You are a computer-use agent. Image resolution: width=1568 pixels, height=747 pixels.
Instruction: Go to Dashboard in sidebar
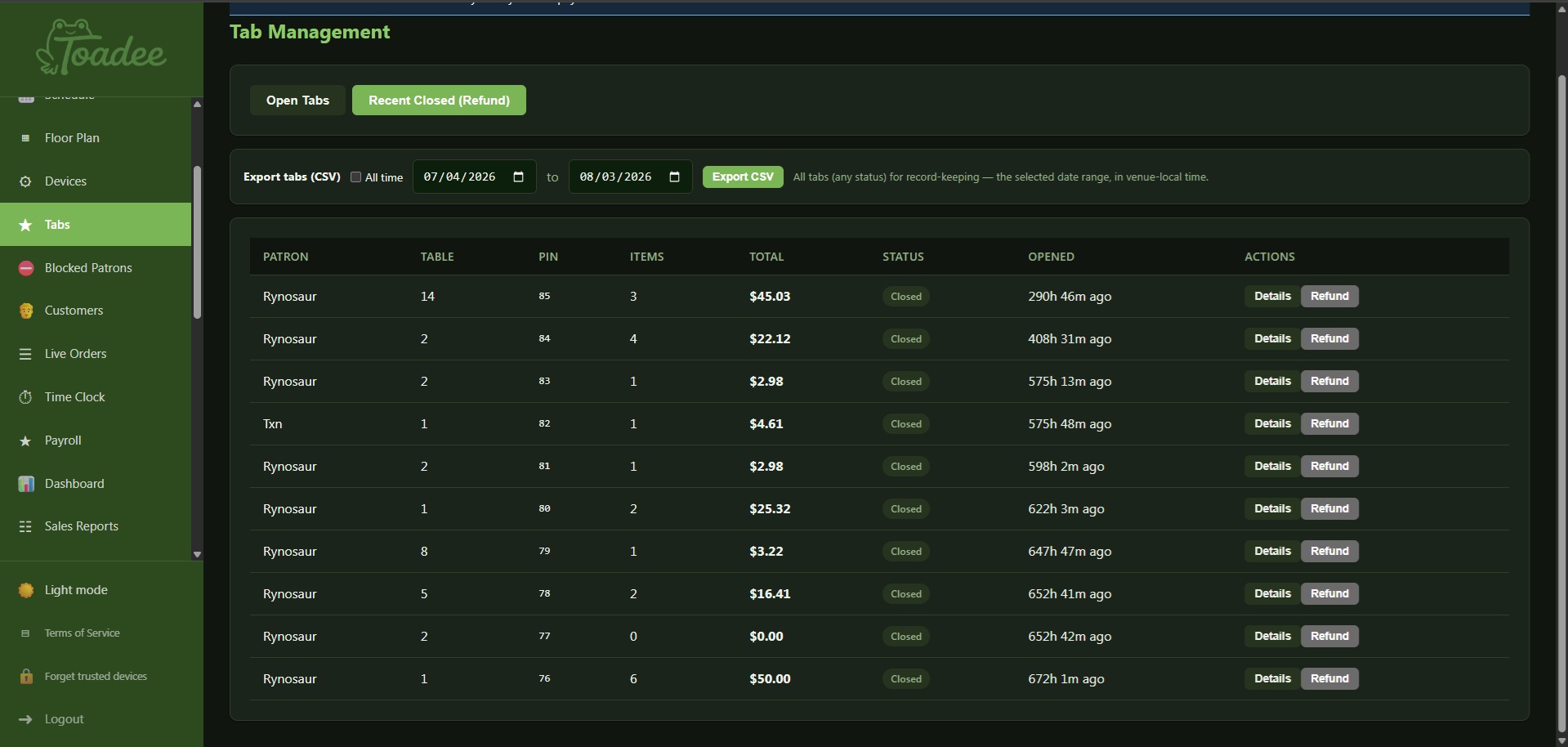click(x=96, y=484)
